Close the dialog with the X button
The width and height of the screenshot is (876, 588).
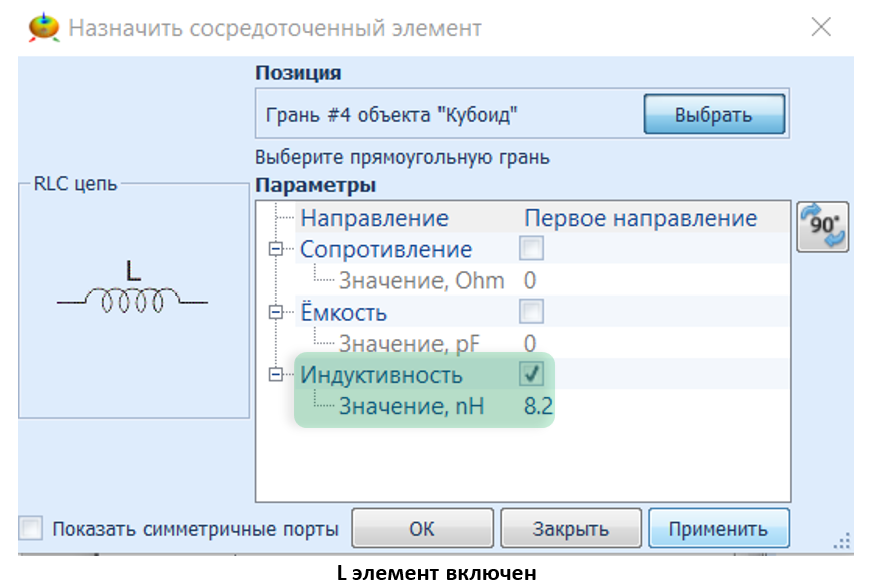tap(821, 27)
